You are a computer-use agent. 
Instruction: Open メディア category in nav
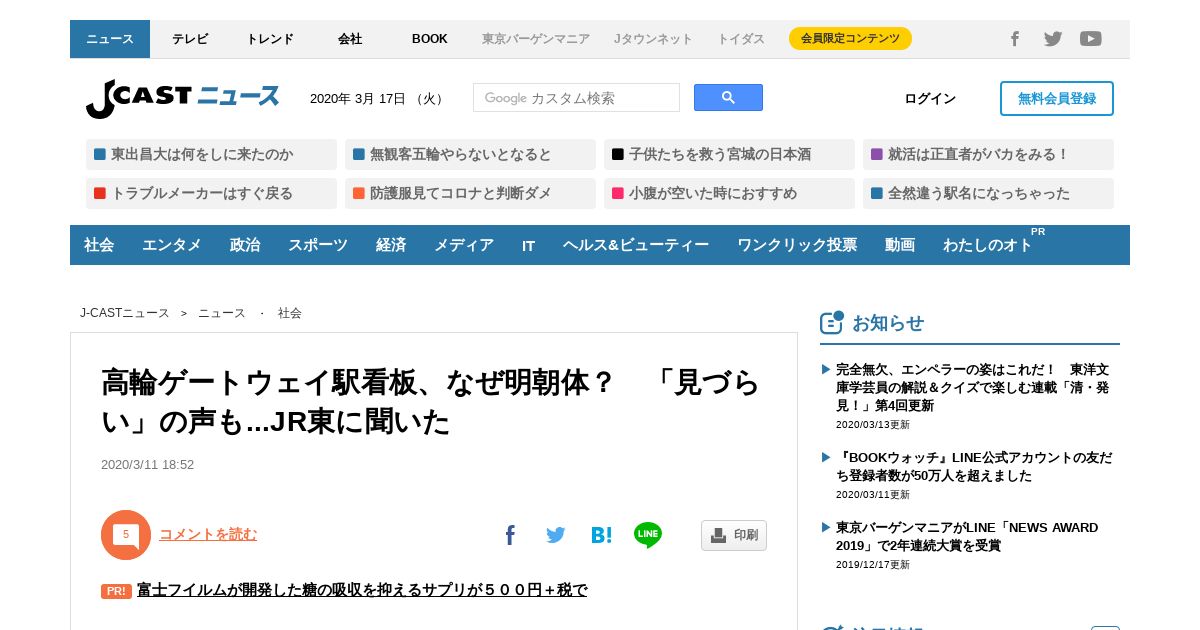coord(464,245)
